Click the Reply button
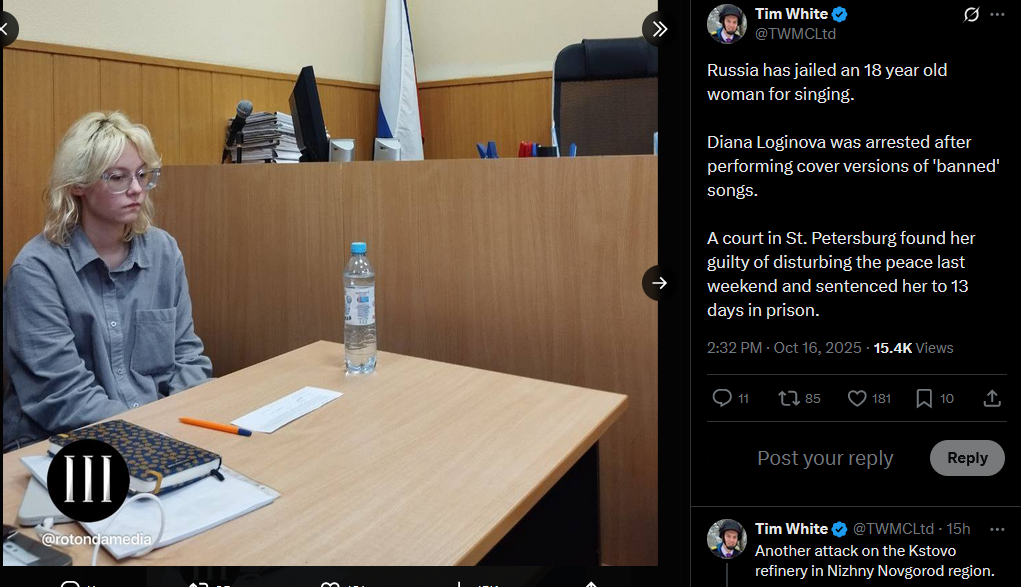 pyautogui.click(x=967, y=458)
